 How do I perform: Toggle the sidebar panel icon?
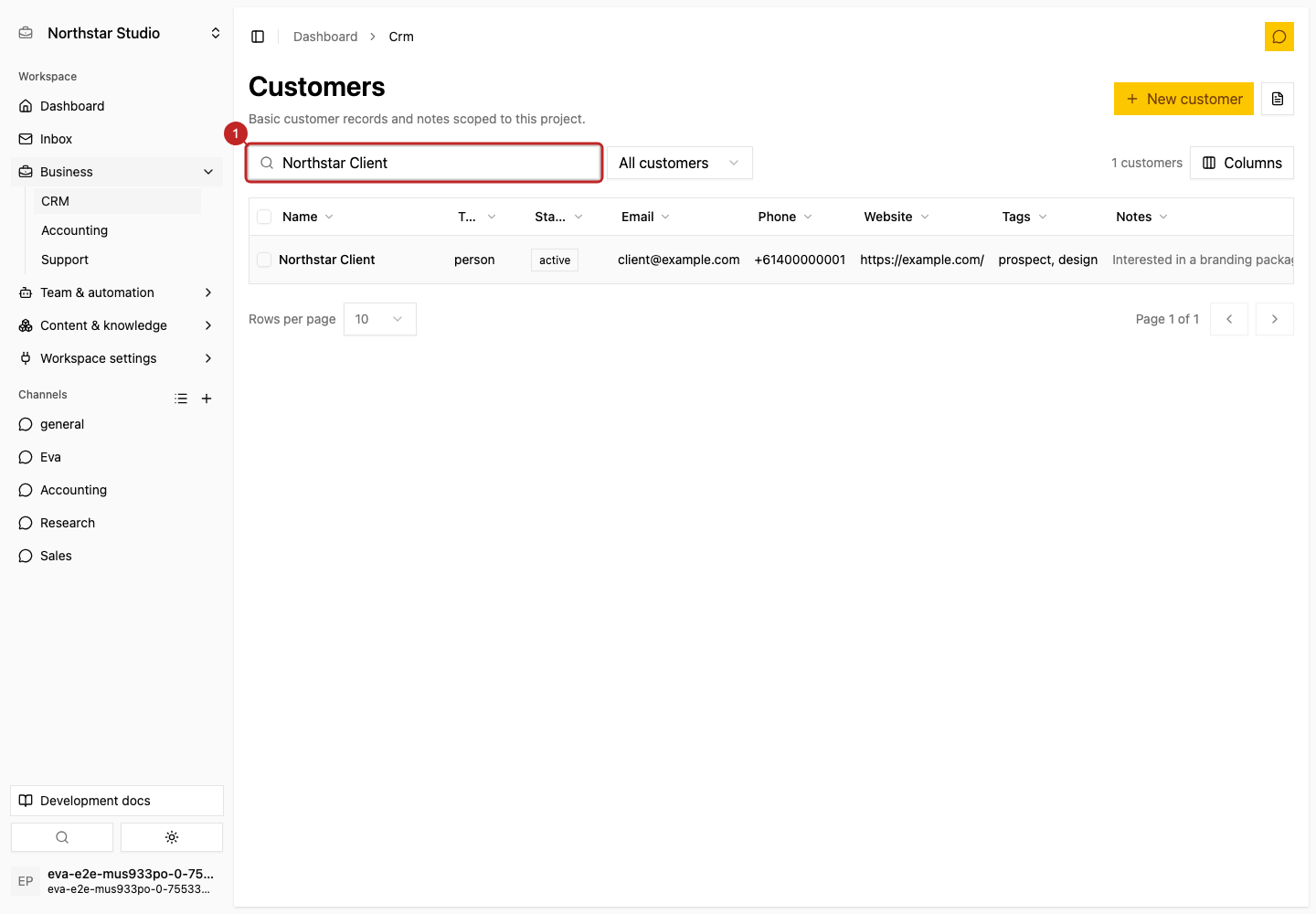pyautogui.click(x=258, y=37)
